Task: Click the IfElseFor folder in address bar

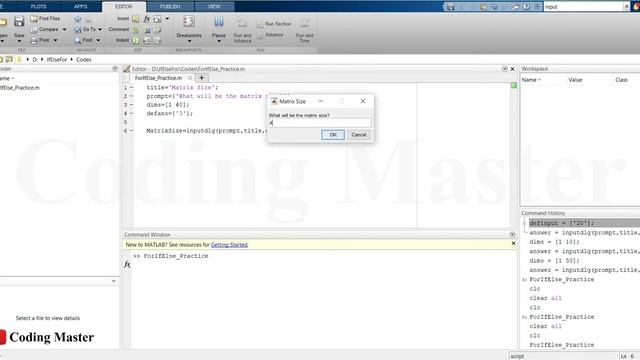Action: (x=57, y=60)
